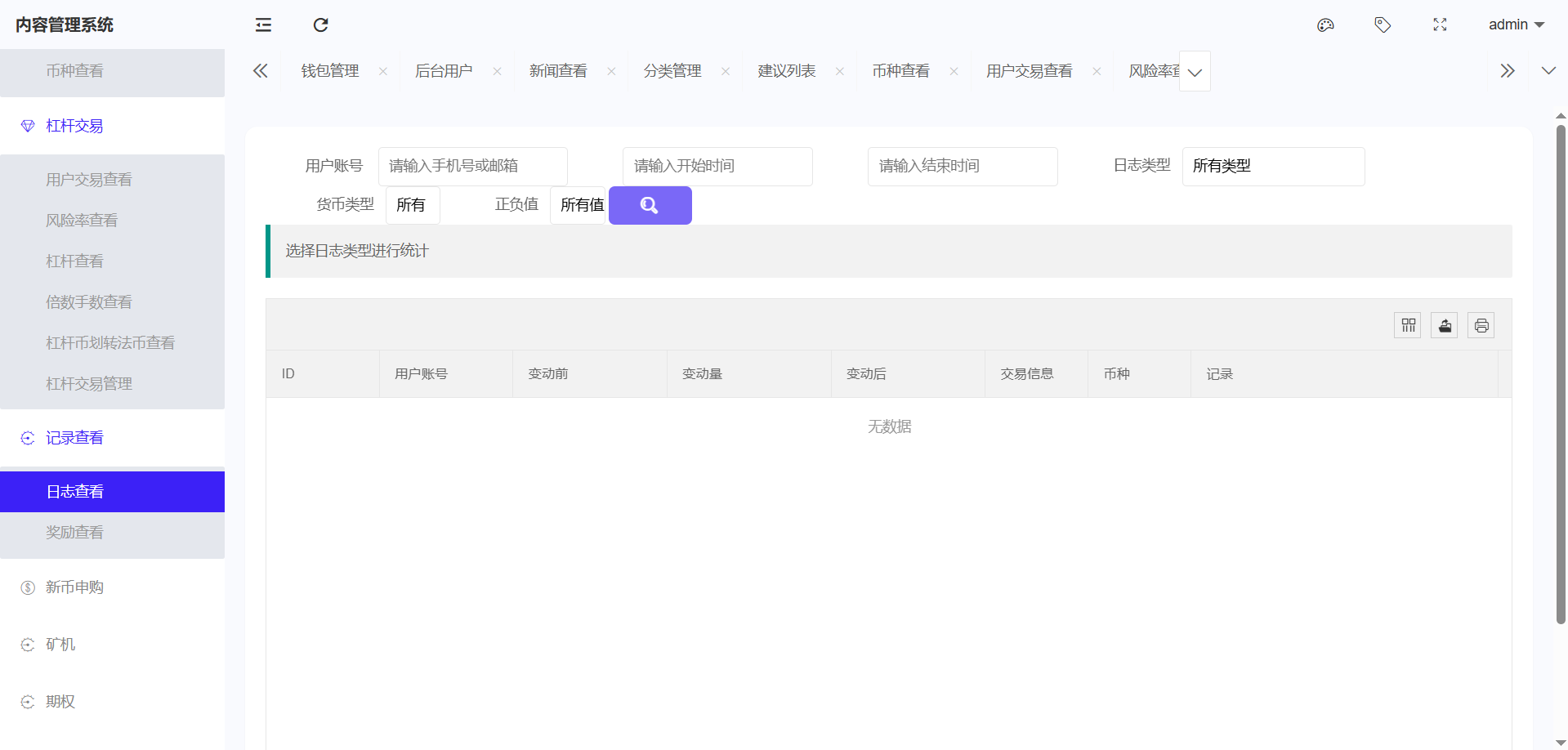This screenshot has width=1568, height=750.
Task: Open the table column filter icon
Action: [x=1408, y=326]
